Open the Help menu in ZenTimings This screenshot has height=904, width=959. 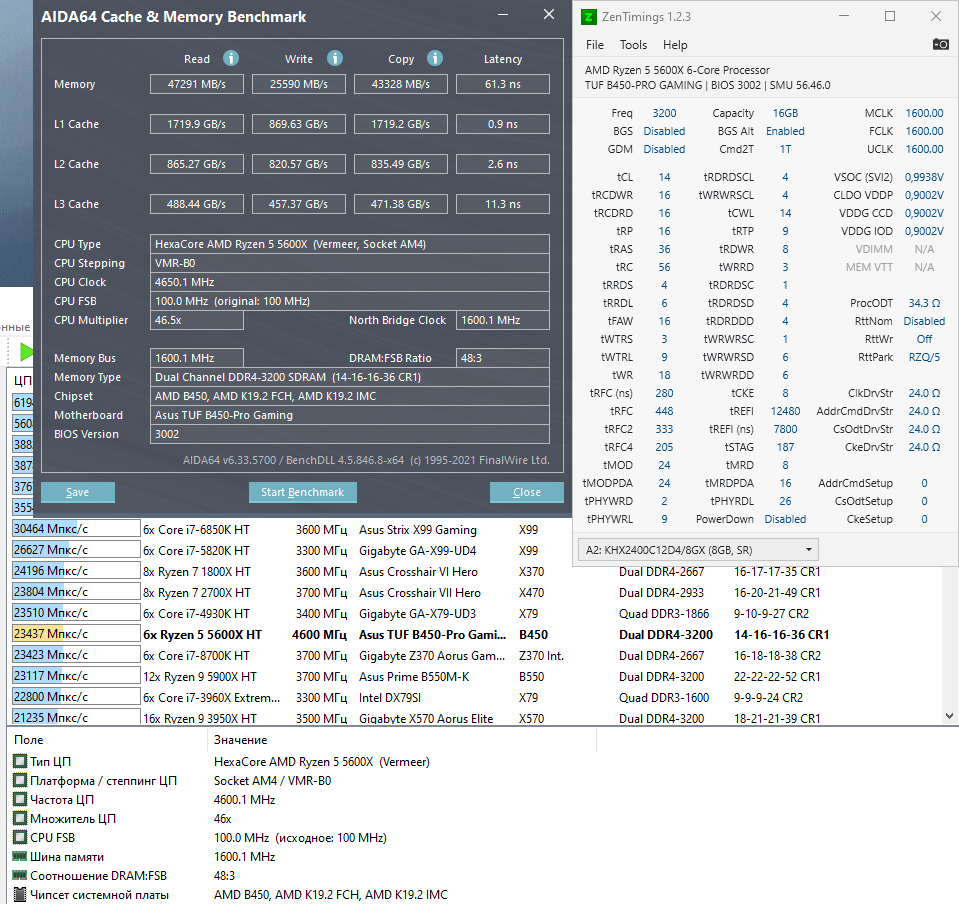[675, 45]
